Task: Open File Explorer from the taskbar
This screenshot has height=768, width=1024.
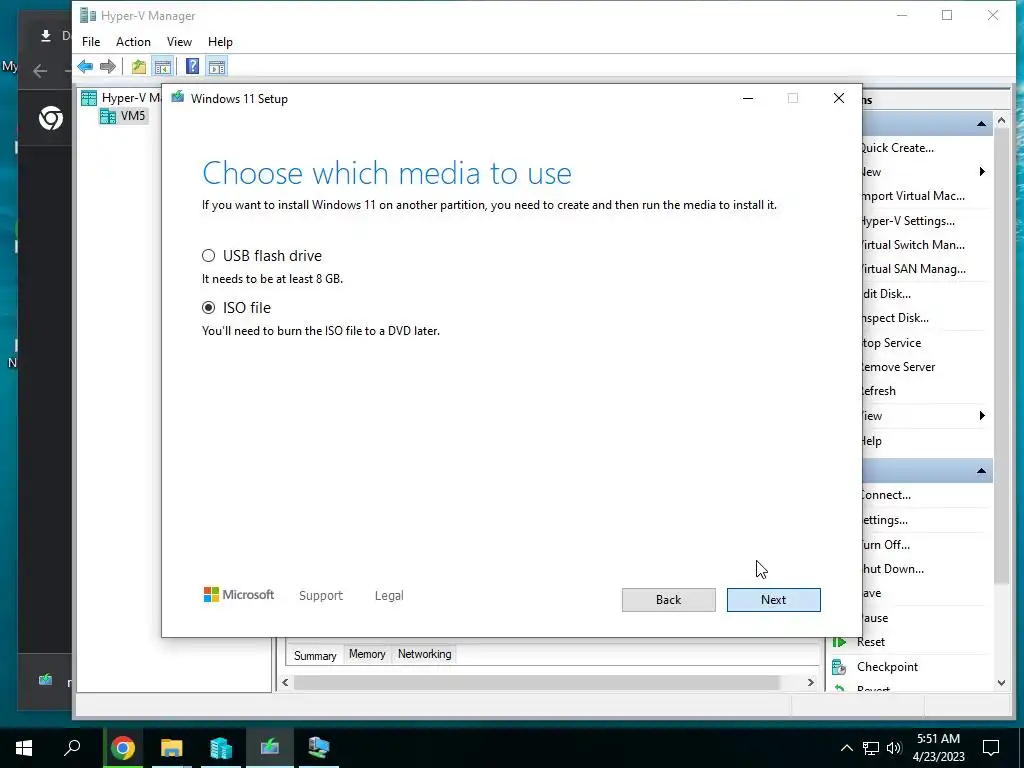Action: [x=172, y=748]
